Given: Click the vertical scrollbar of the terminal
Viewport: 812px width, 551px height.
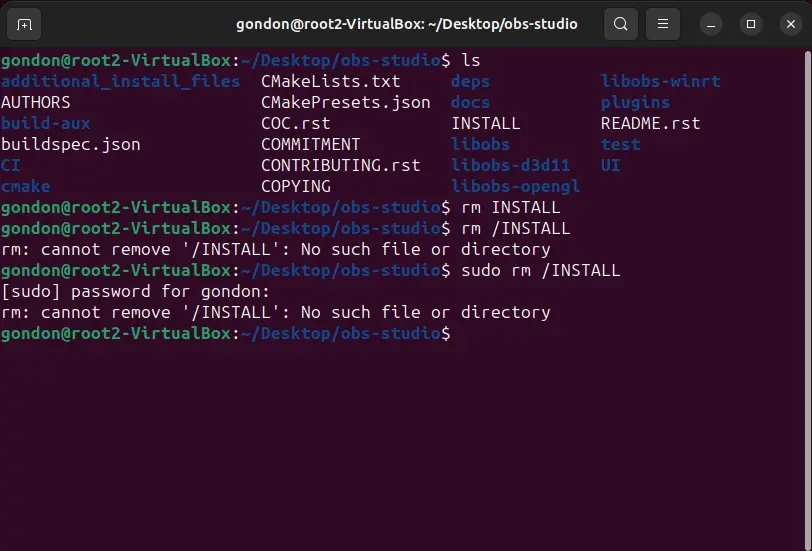Looking at the screenshot, I should tap(808, 300).
